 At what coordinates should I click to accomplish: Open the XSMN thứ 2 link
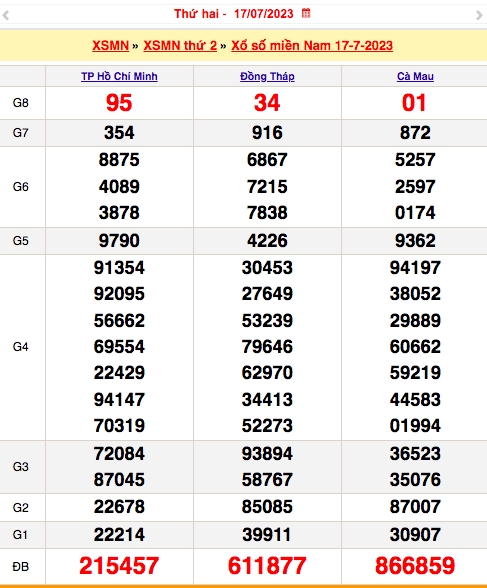click(x=180, y=46)
